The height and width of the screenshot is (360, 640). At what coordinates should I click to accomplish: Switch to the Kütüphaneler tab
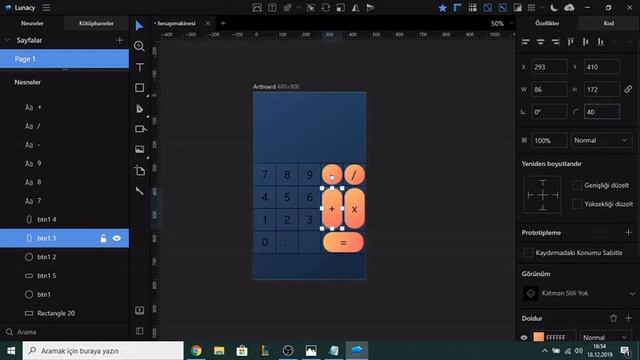pyautogui.click(x=96, y=23)
